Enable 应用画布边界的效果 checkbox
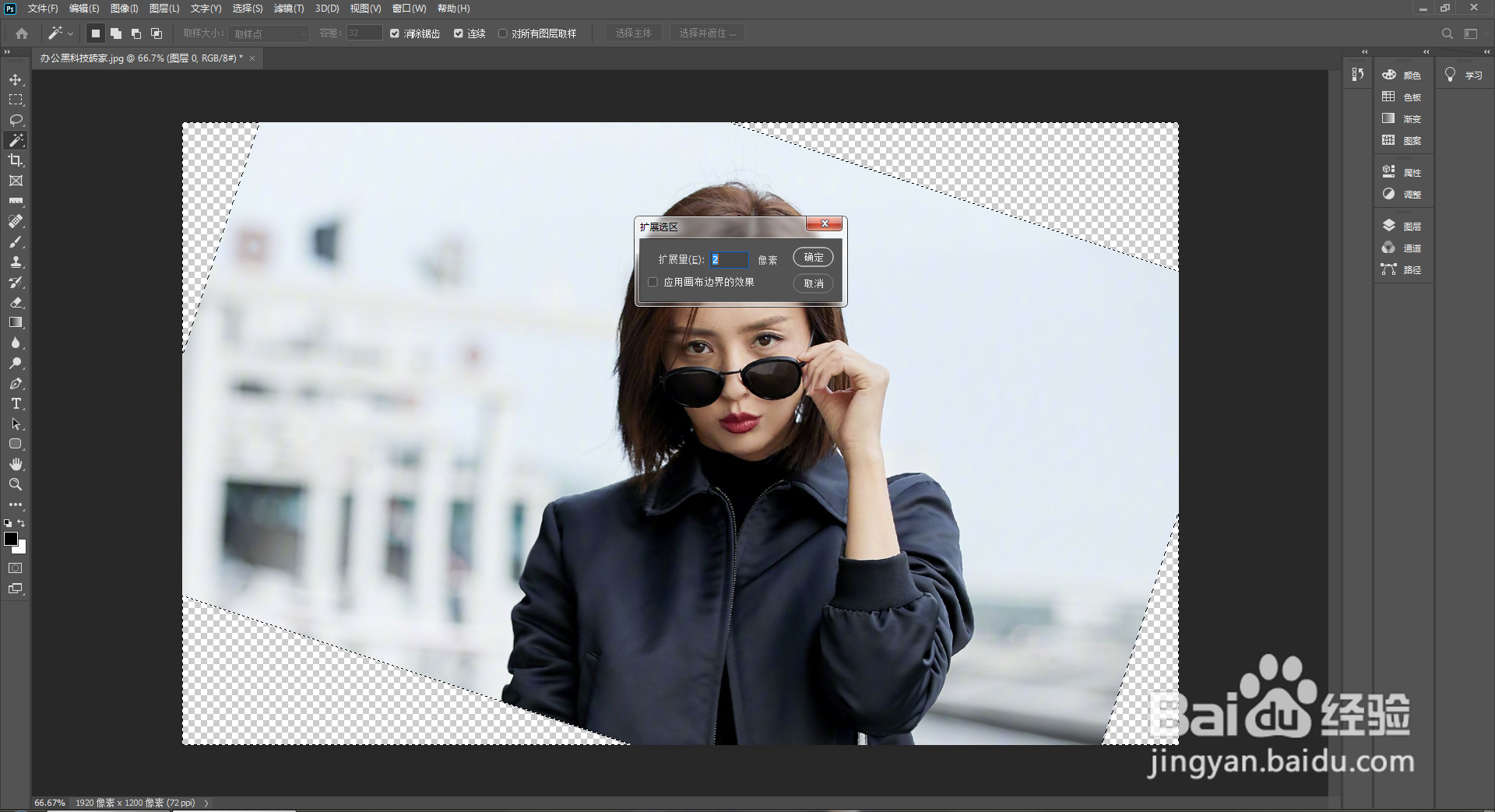 tap(653, 282)
